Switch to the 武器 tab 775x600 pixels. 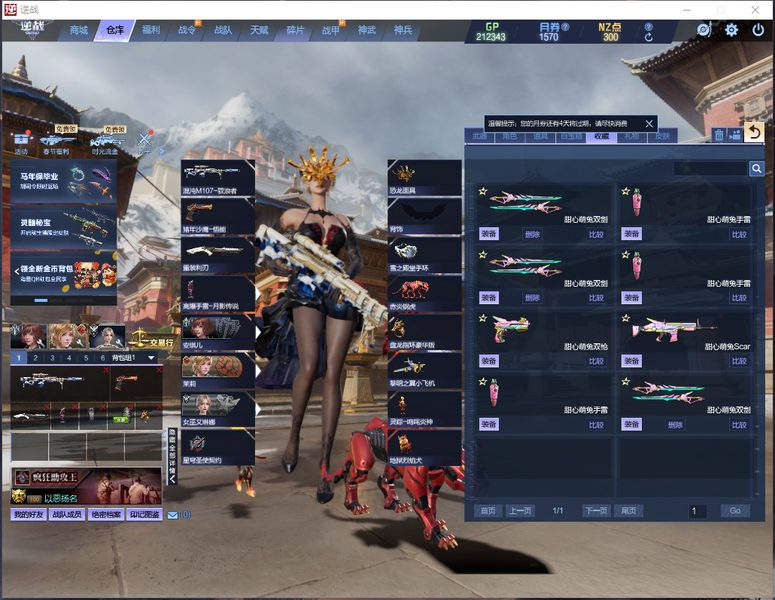pyautogui.click(x=479, y=136)
